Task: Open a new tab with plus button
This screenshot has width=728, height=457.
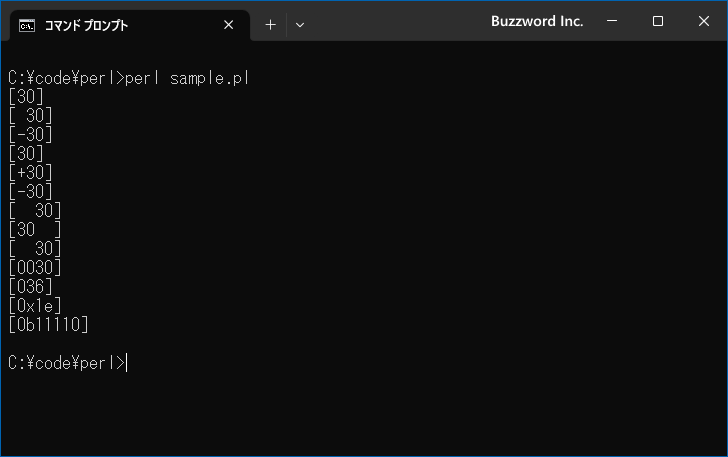Action: click(x=270, y=25)
